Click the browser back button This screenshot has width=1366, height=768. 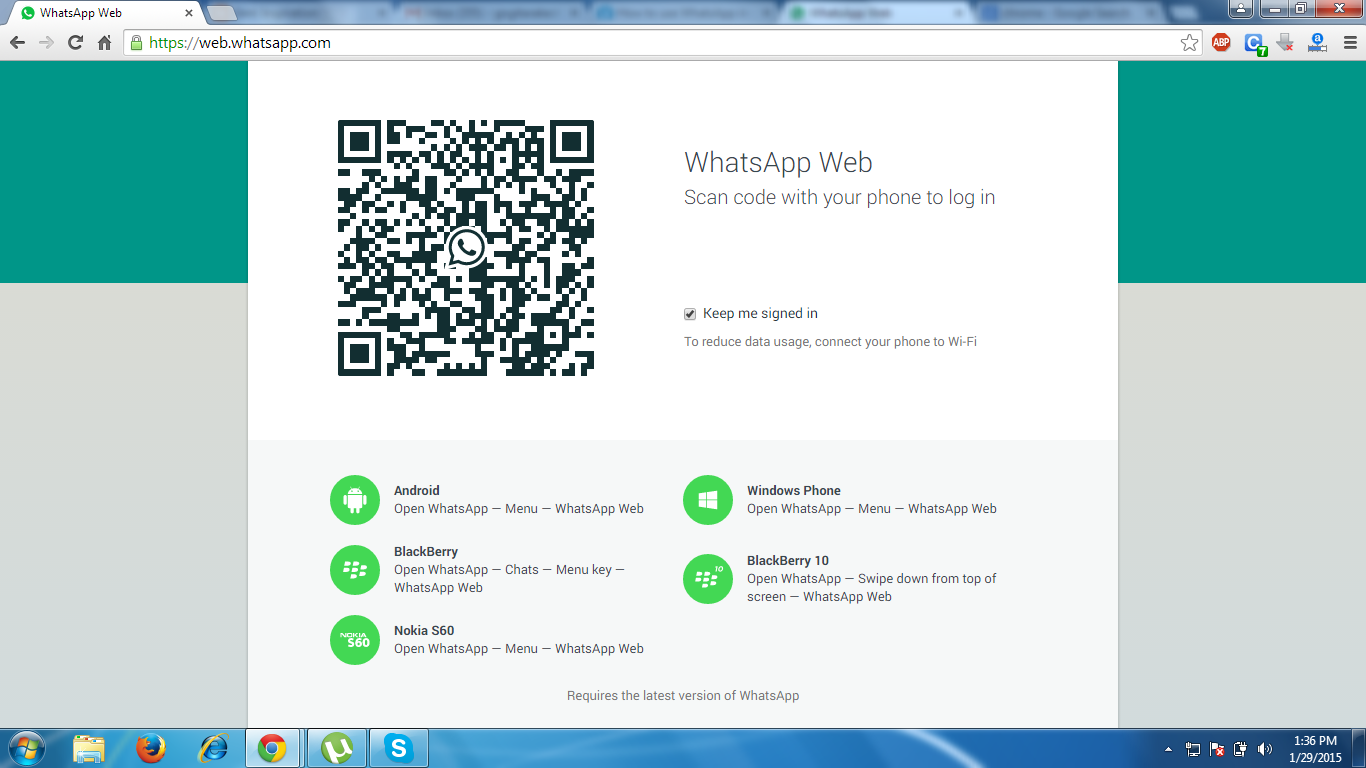pos(18,43)
